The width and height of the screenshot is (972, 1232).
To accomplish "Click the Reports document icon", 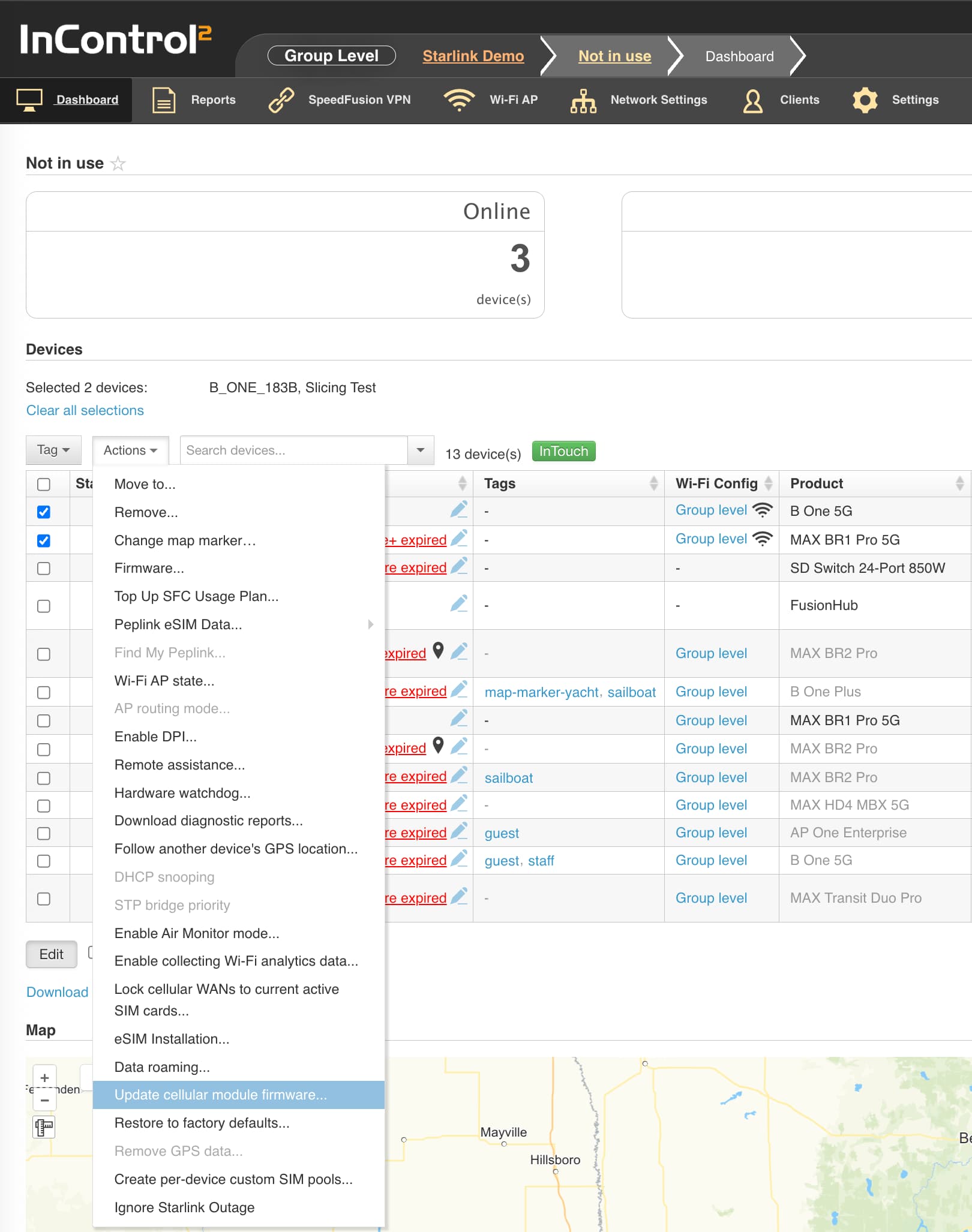I will click(x=163, y=100).
